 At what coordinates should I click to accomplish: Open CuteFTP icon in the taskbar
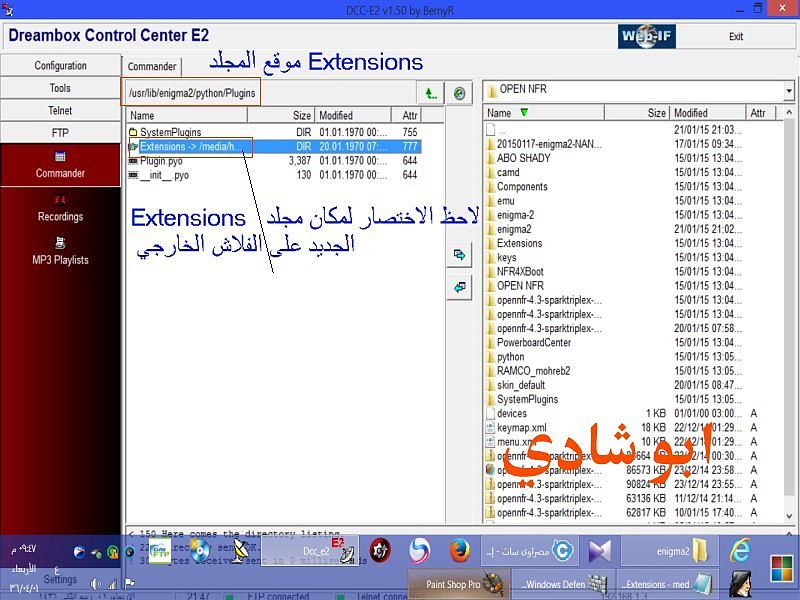point(160,551)
